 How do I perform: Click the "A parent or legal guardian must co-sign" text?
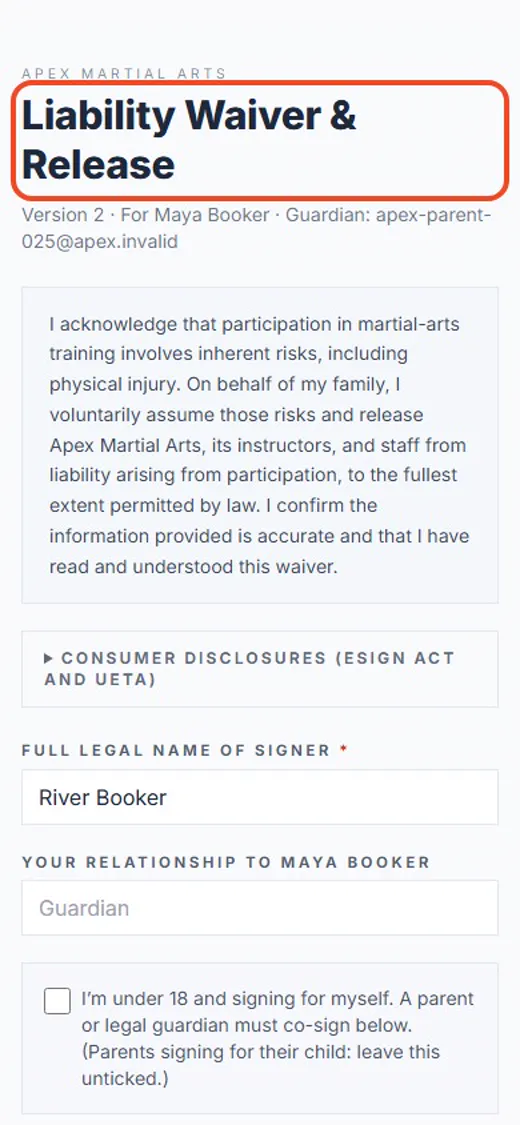(278, 1012)
